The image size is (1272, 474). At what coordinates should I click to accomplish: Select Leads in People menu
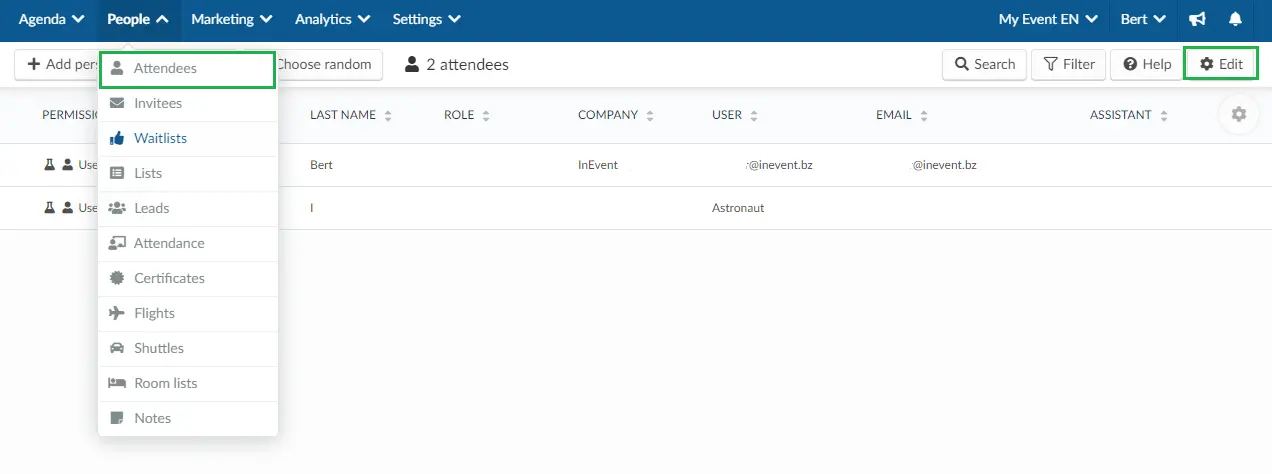point(187,209)
